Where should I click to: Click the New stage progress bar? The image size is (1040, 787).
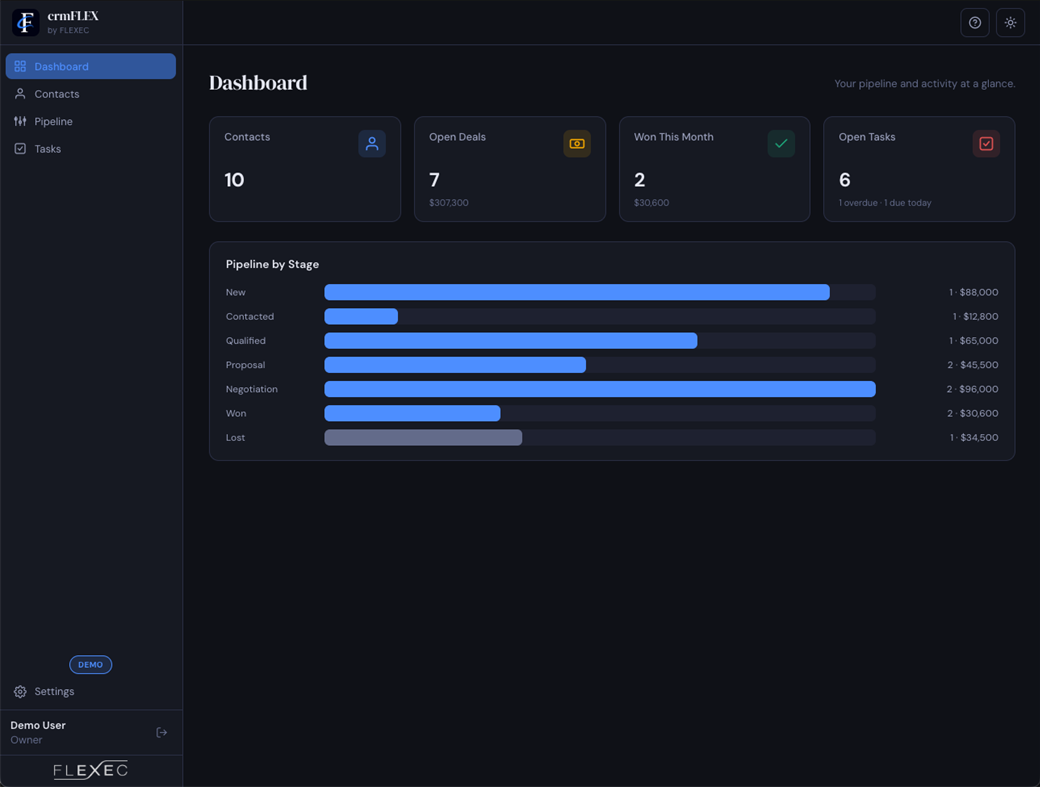click(577, 292)
